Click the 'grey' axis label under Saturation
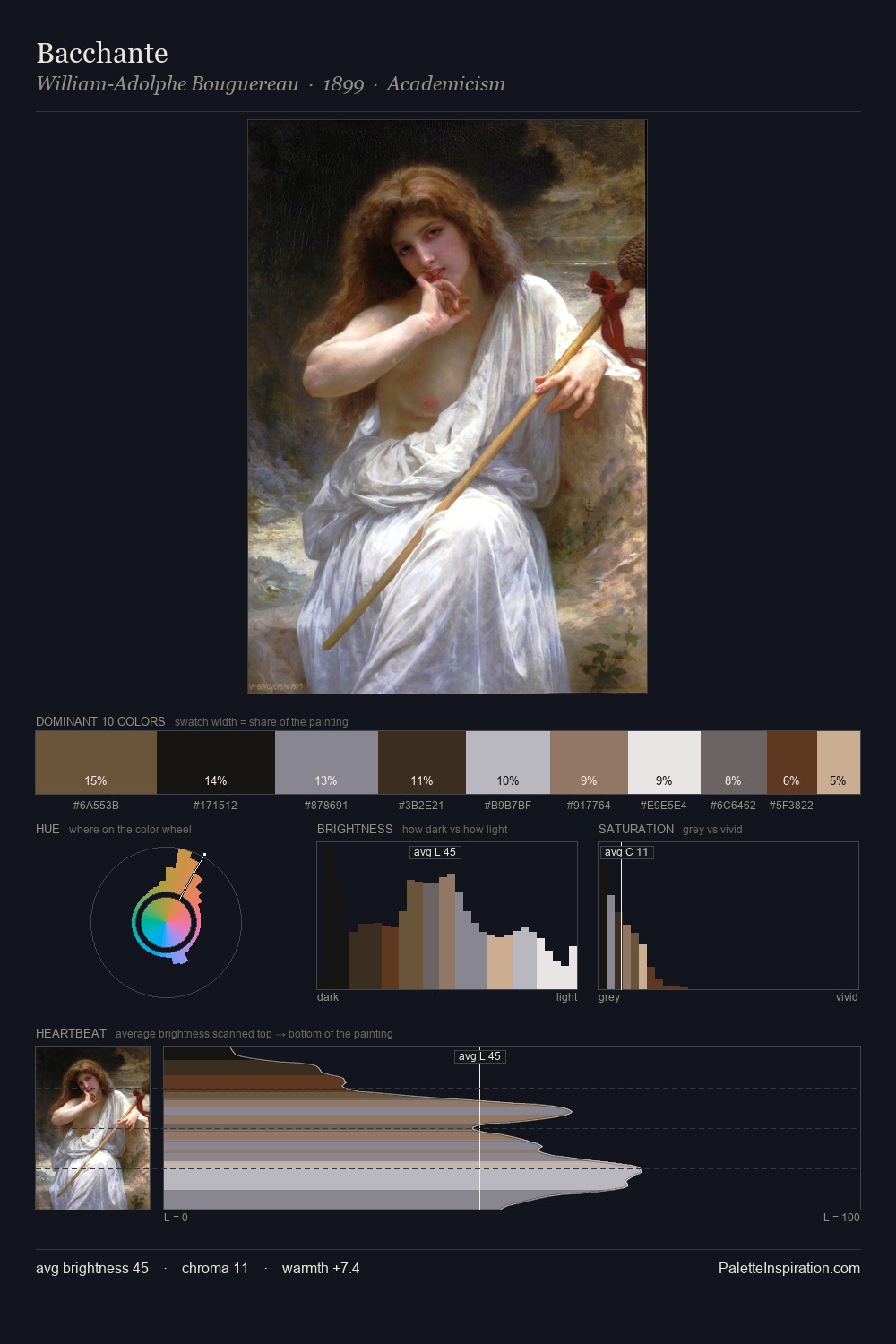The image size is (896, 1344). 609,997
